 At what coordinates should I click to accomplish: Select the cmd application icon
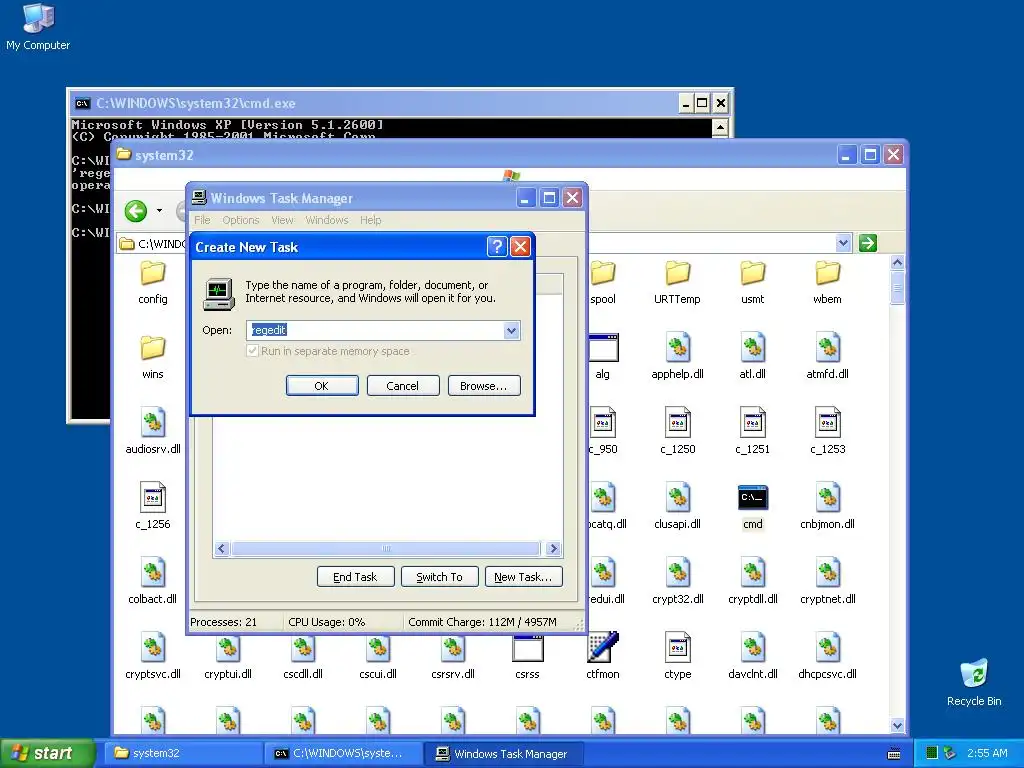click(753, 498)
